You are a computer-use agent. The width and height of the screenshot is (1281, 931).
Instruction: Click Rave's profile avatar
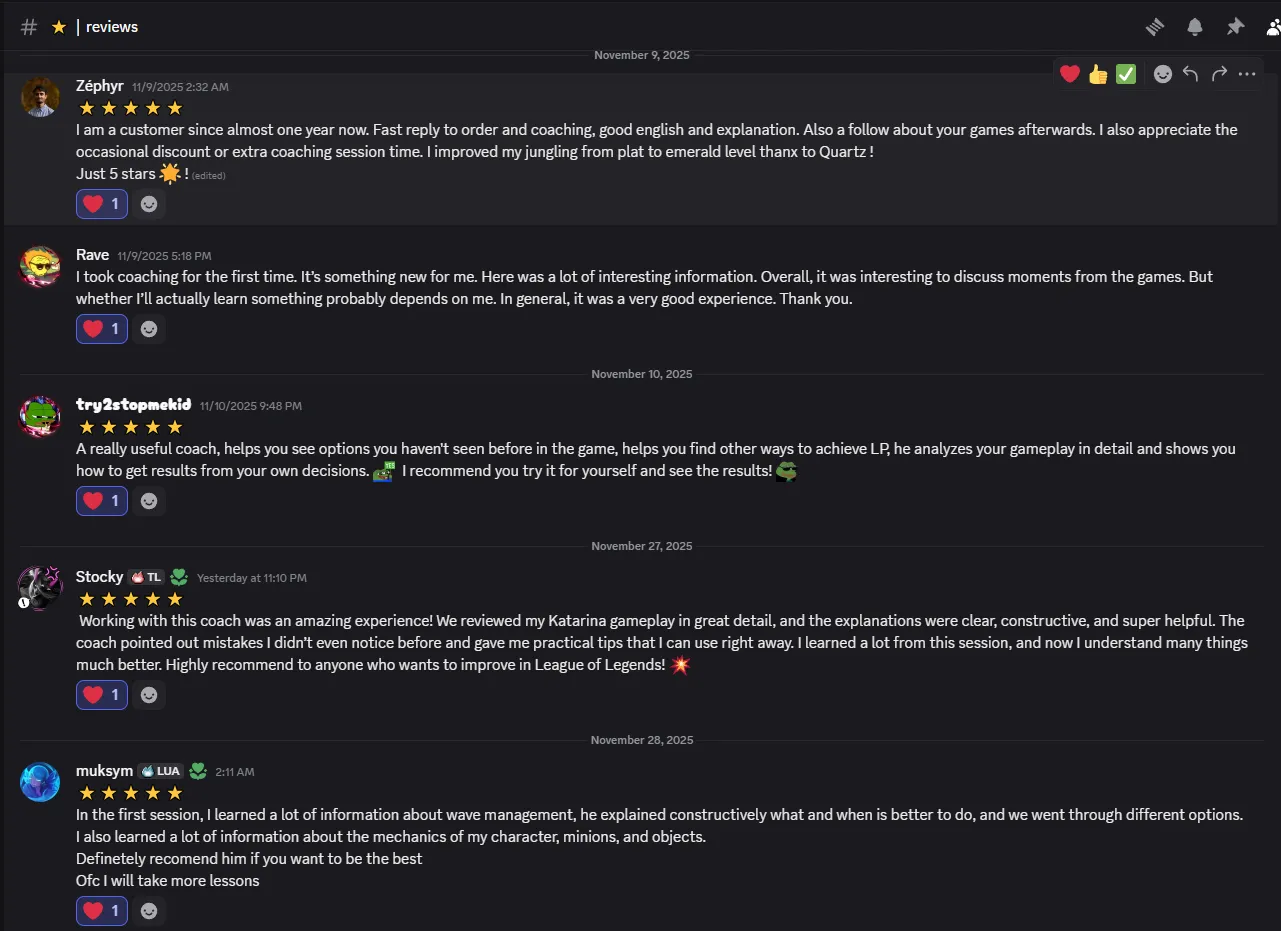(x=40, y=267)
